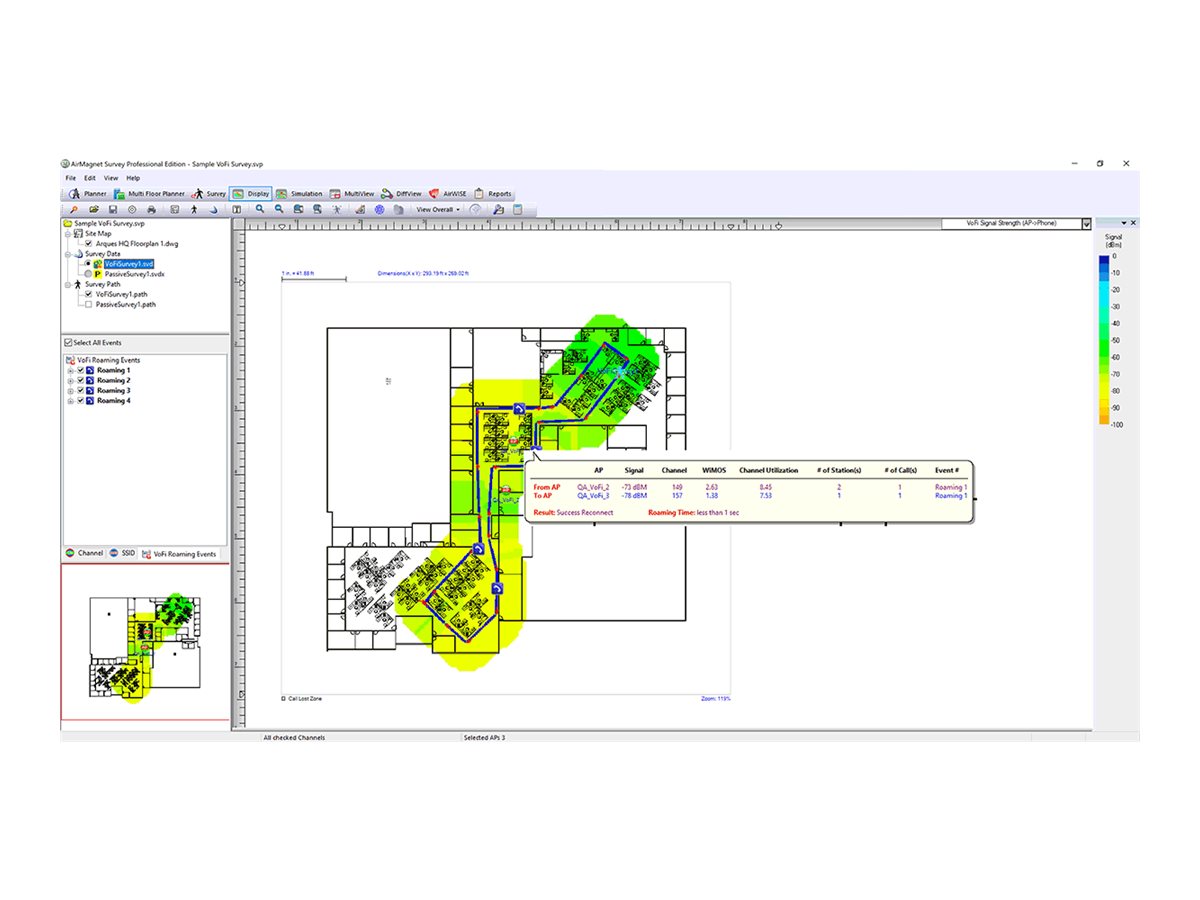Toggle the Select All Events checkbox
1200x900 pixels.
coord(68,343)
